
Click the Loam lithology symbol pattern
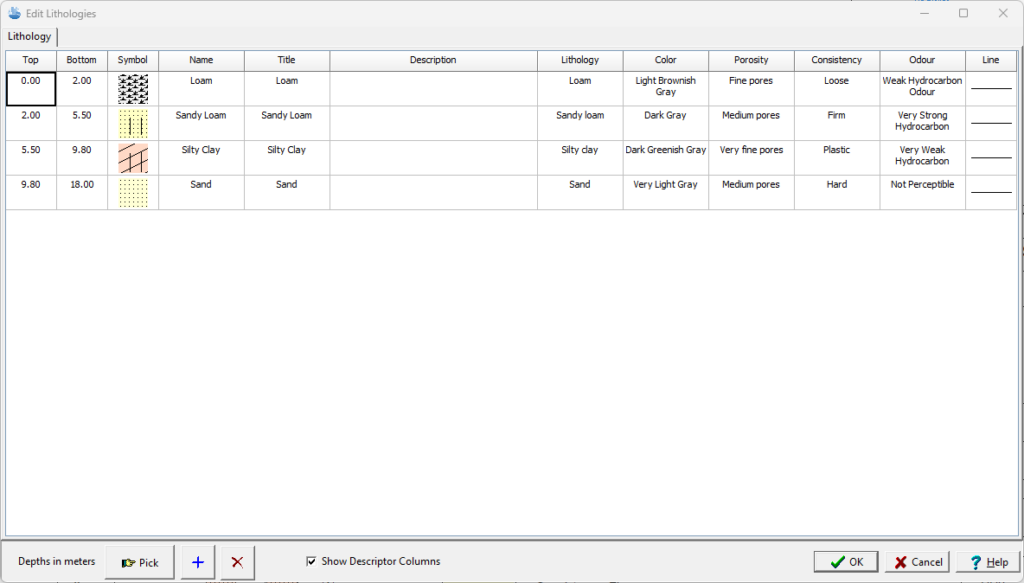point(133,89)
